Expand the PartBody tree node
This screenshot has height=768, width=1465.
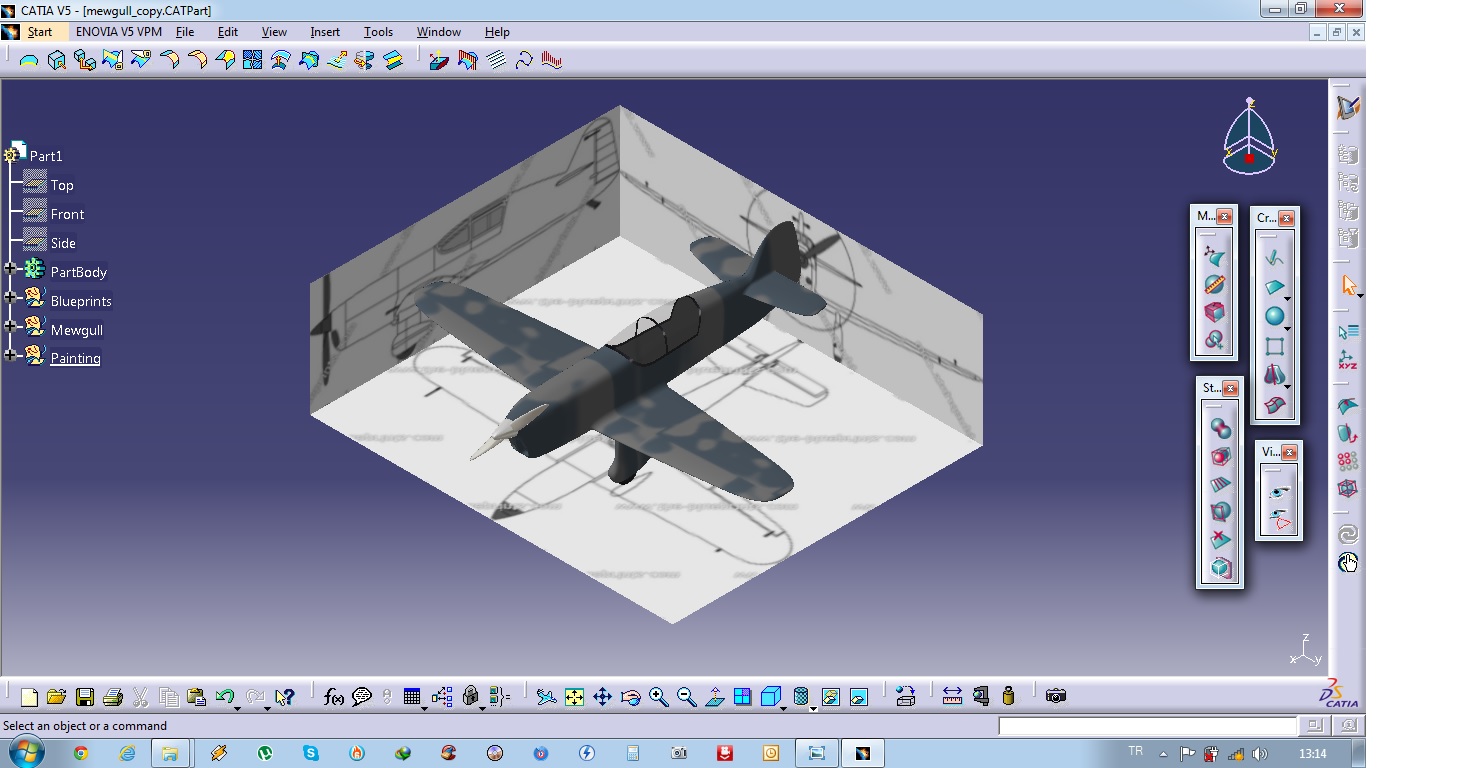point(10,269)
